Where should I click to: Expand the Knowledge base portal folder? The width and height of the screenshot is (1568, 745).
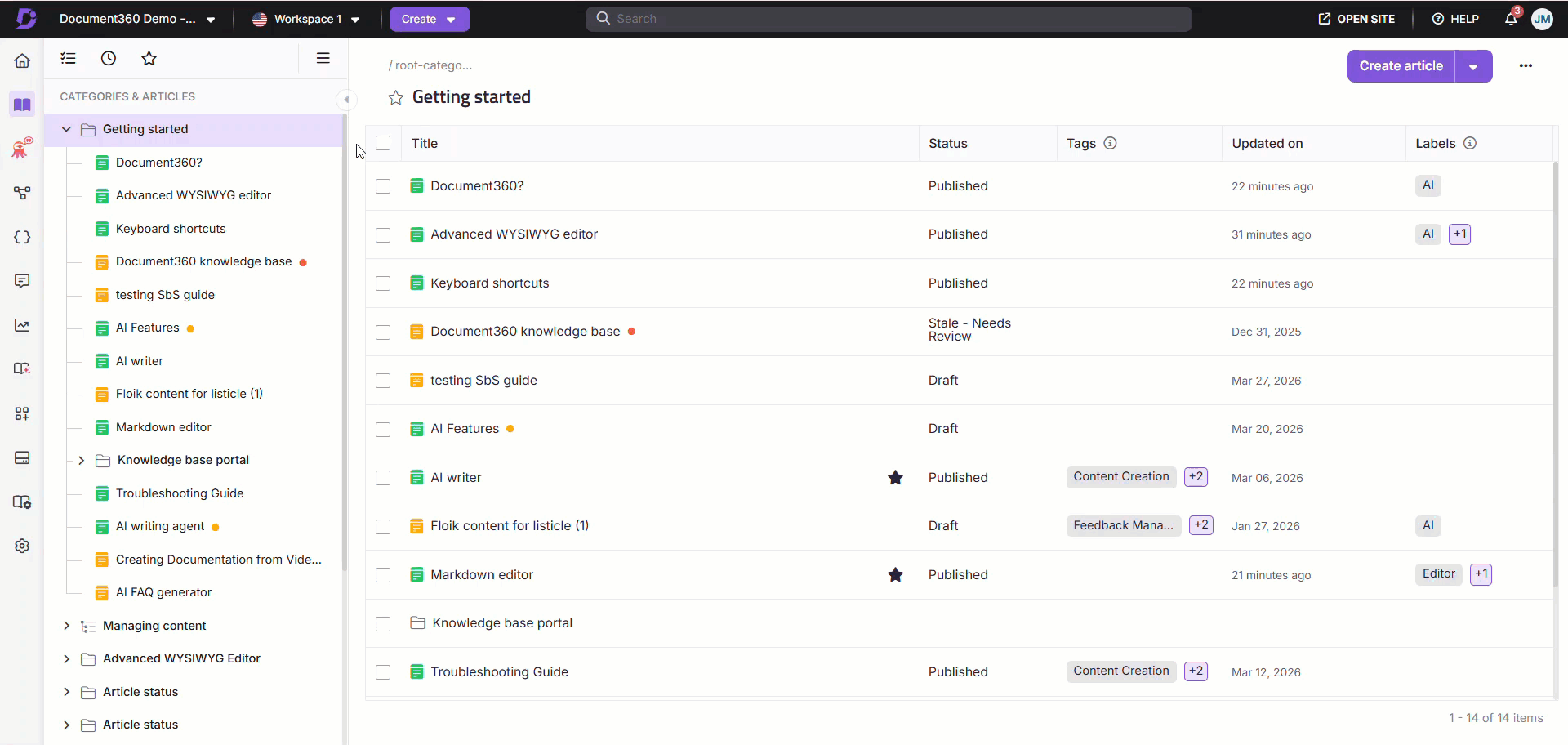coord(81,461)
